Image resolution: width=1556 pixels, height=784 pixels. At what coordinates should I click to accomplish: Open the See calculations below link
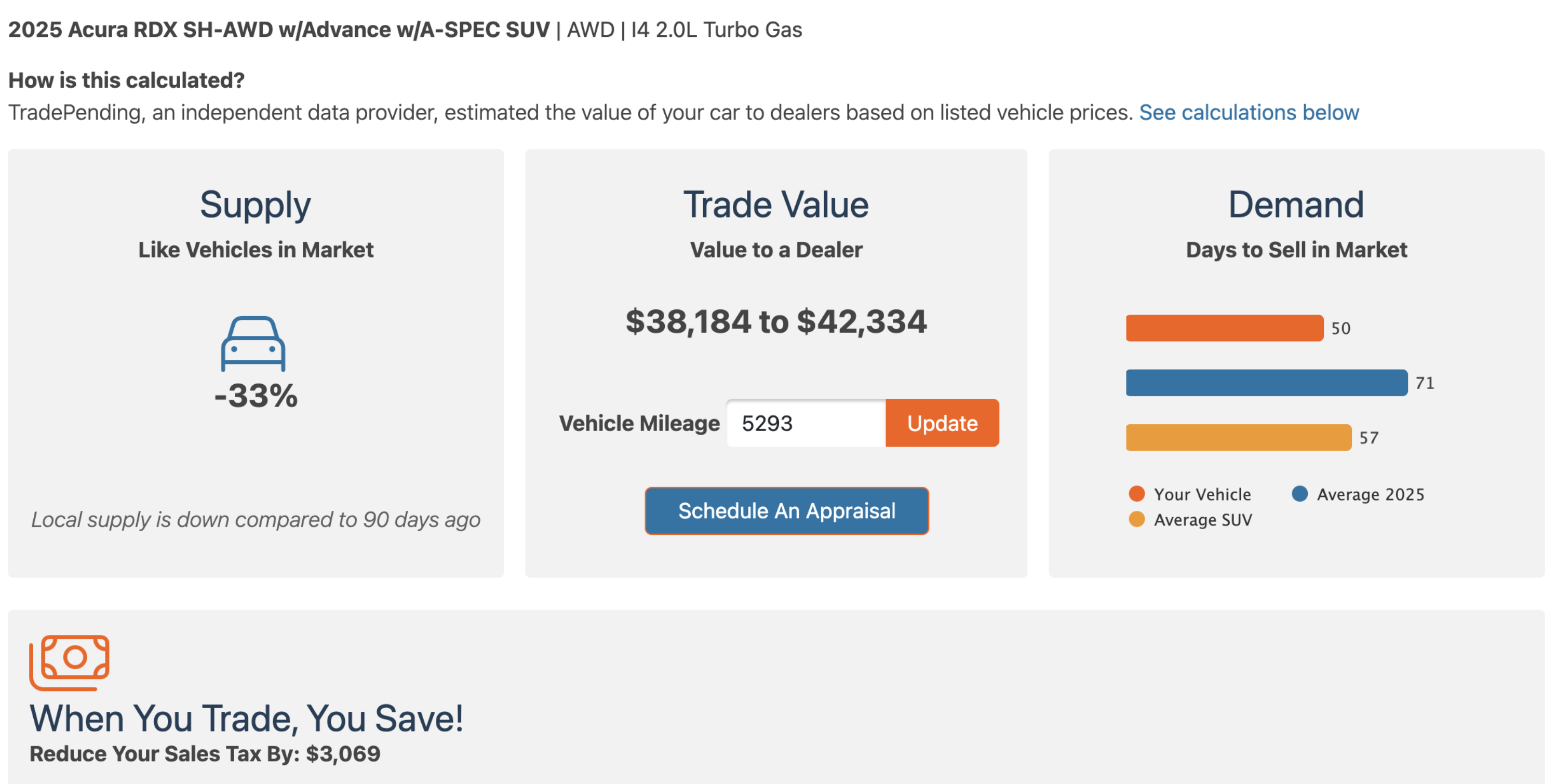coord(1249,113)
